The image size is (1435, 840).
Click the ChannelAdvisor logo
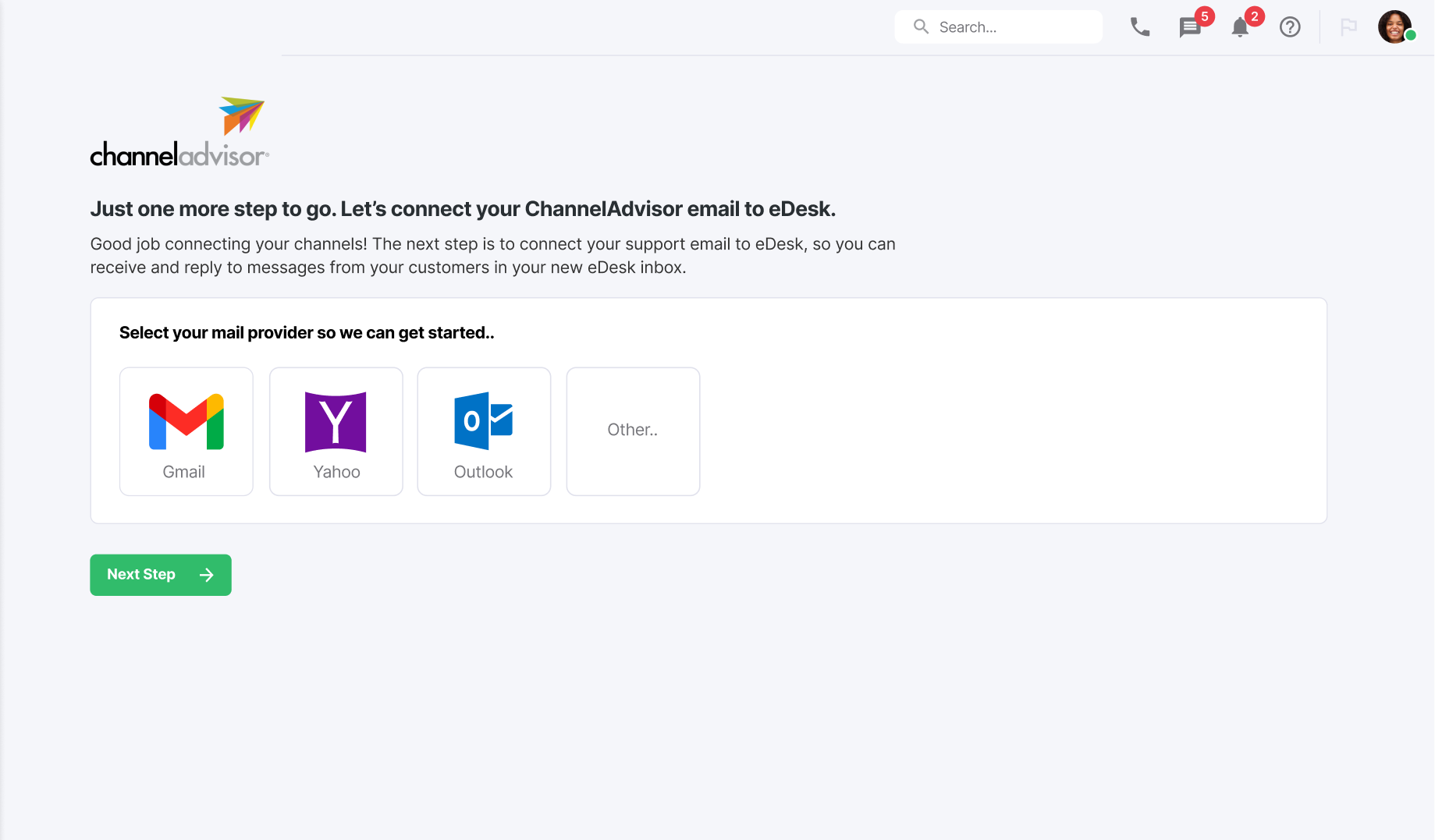click(179, 132)
